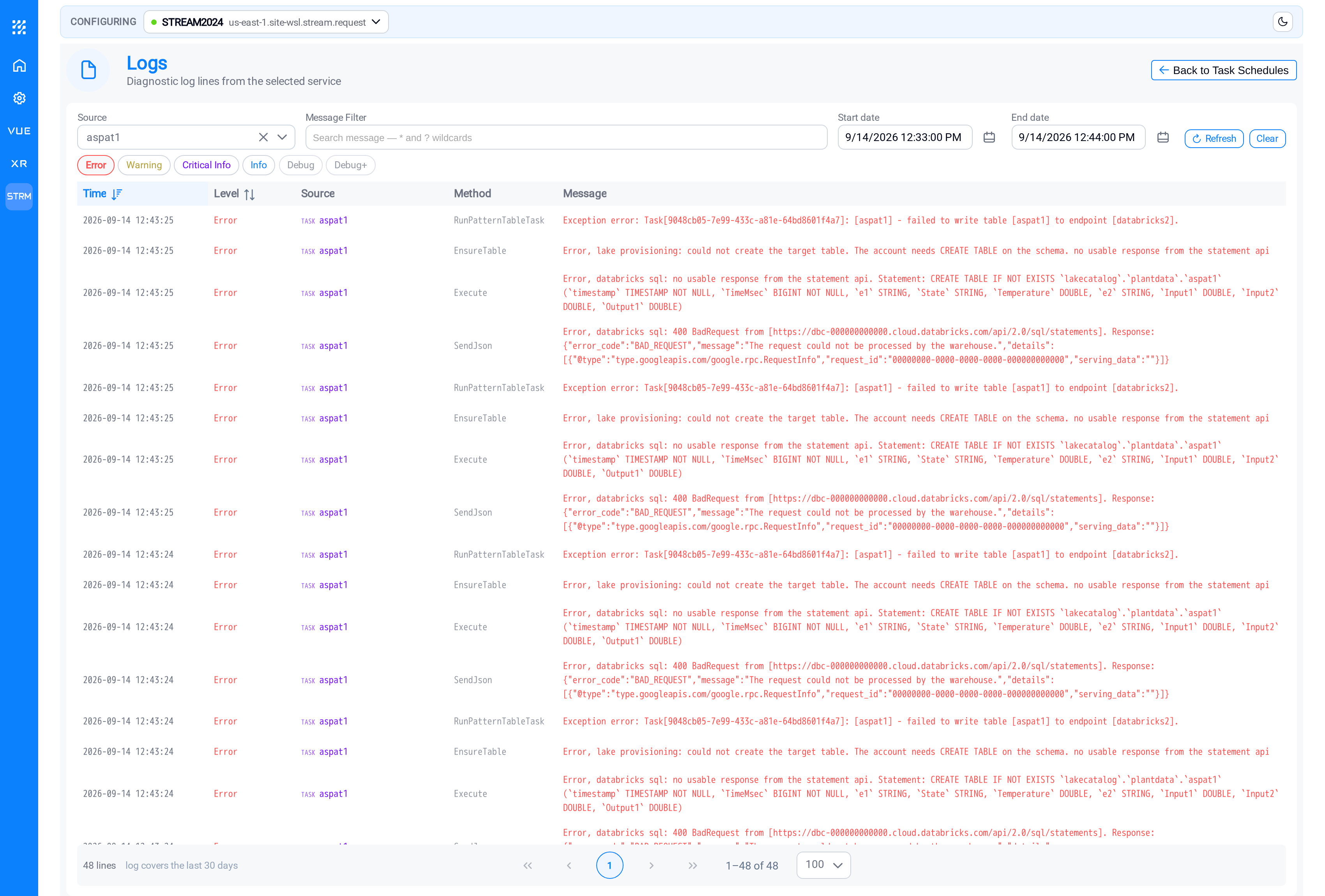Click the Clear button
Image resolution: width=1325 pixels, height=896 pixels.
[1267, 139]
